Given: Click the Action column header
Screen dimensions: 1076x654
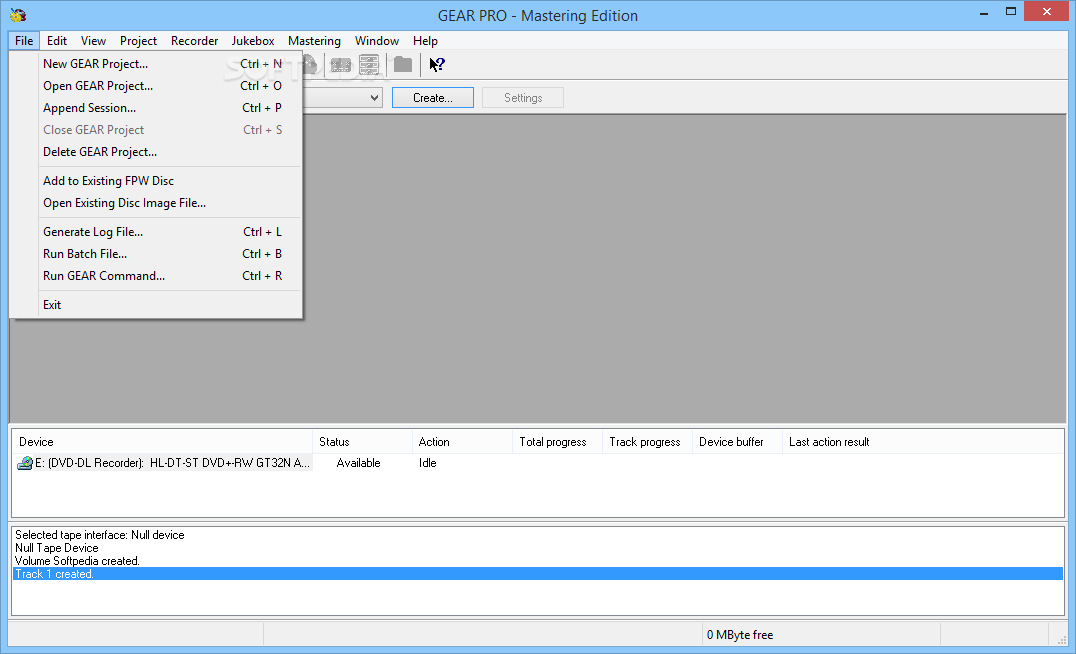Looking at the screenshot, I should pyautogui.click(x=462, y=442).
